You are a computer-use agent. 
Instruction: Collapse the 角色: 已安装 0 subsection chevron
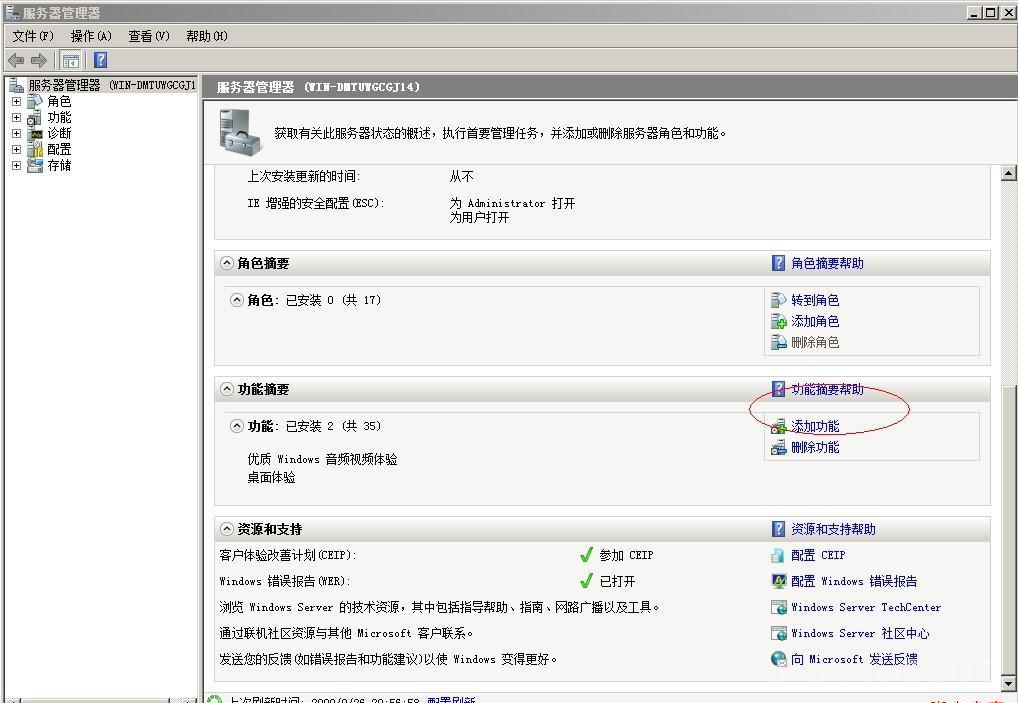(x=237, y=300)
